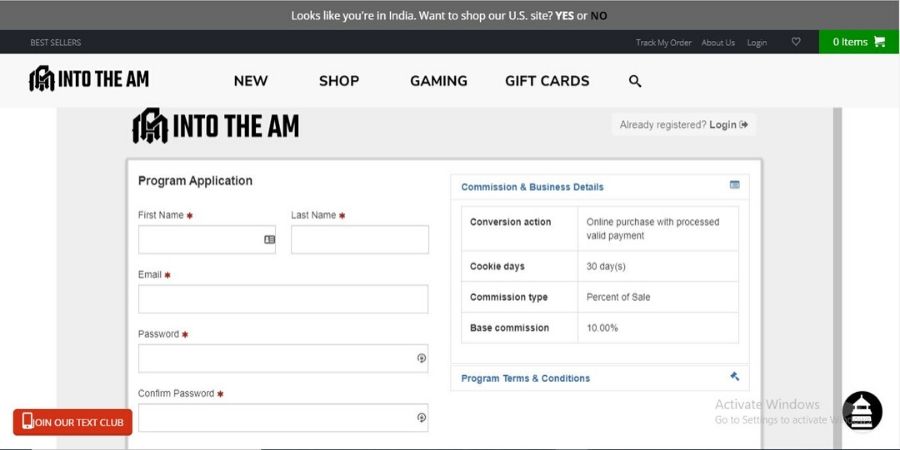Click the Into The AM header logo
This screenshot has height=450, width=900.
coord(89,79)
